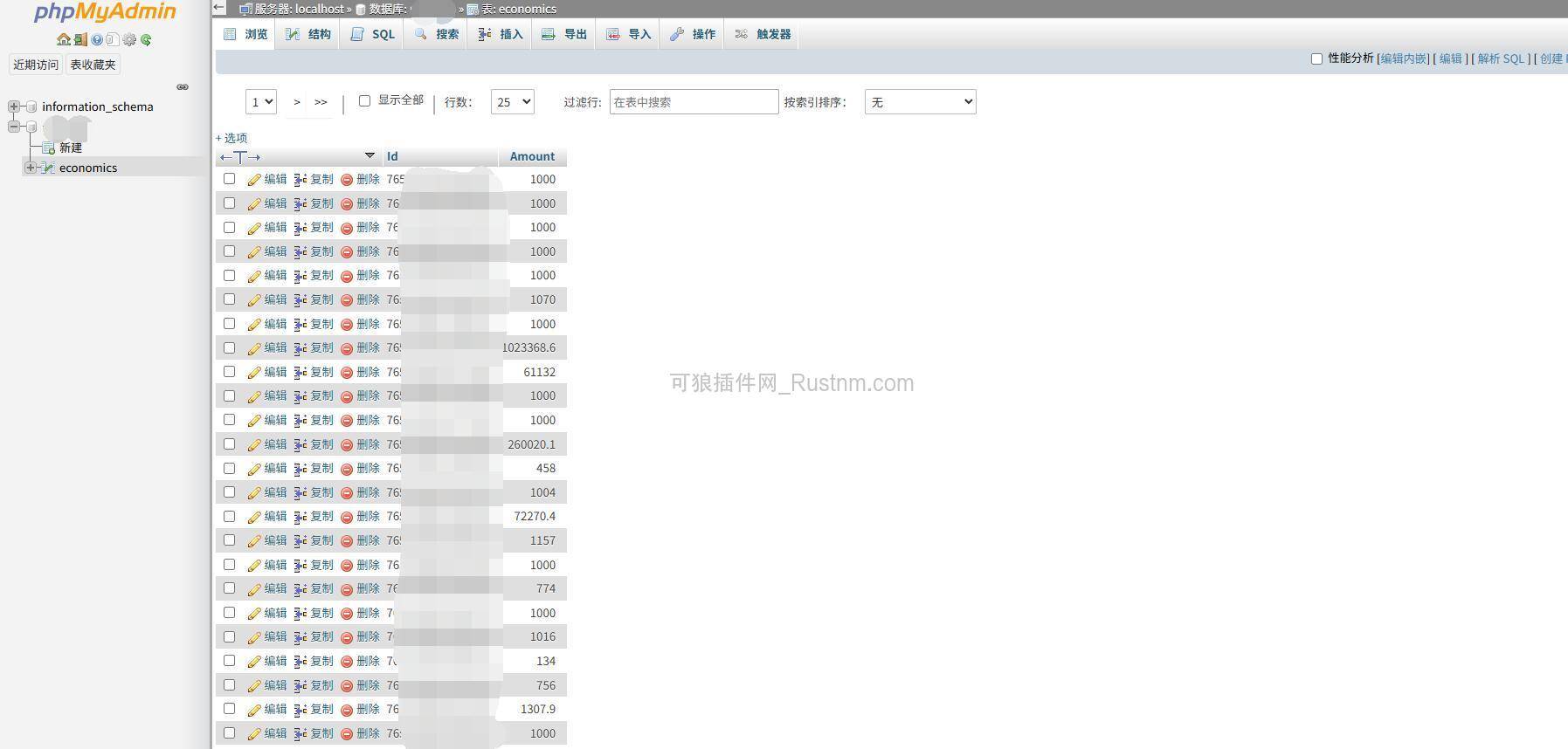Screen dimensions: 1568x749
Task: Open the 触发器 triggers tab
Action: click(763, 34)
